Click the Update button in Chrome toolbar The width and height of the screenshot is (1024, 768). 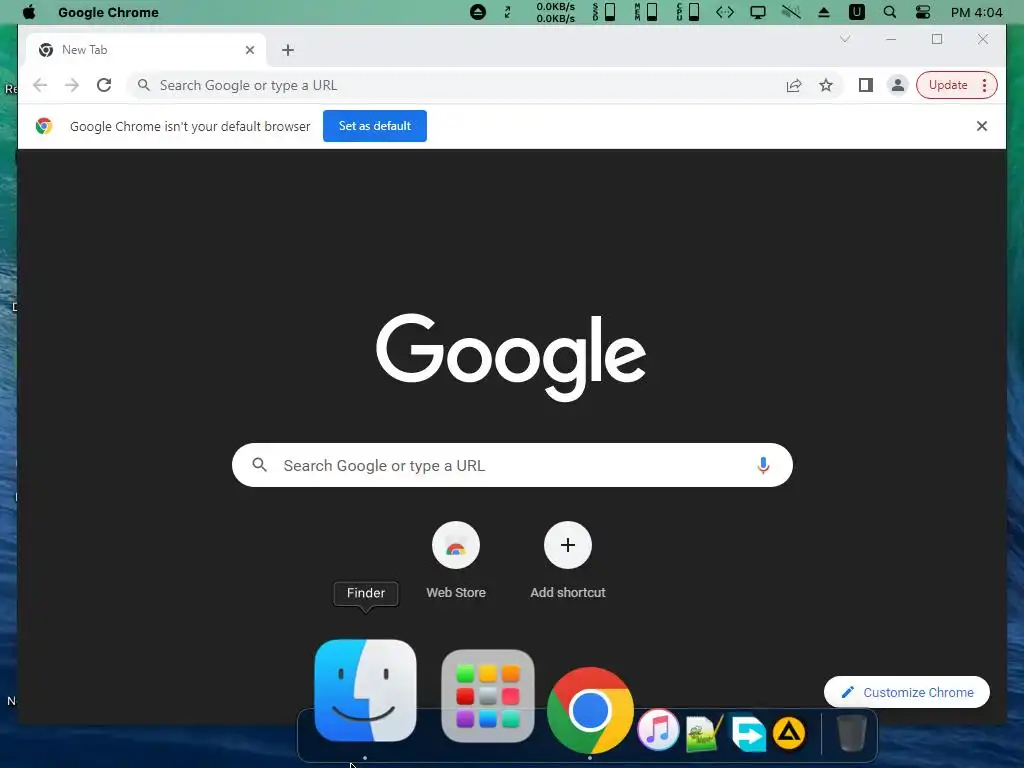[957, 85]
